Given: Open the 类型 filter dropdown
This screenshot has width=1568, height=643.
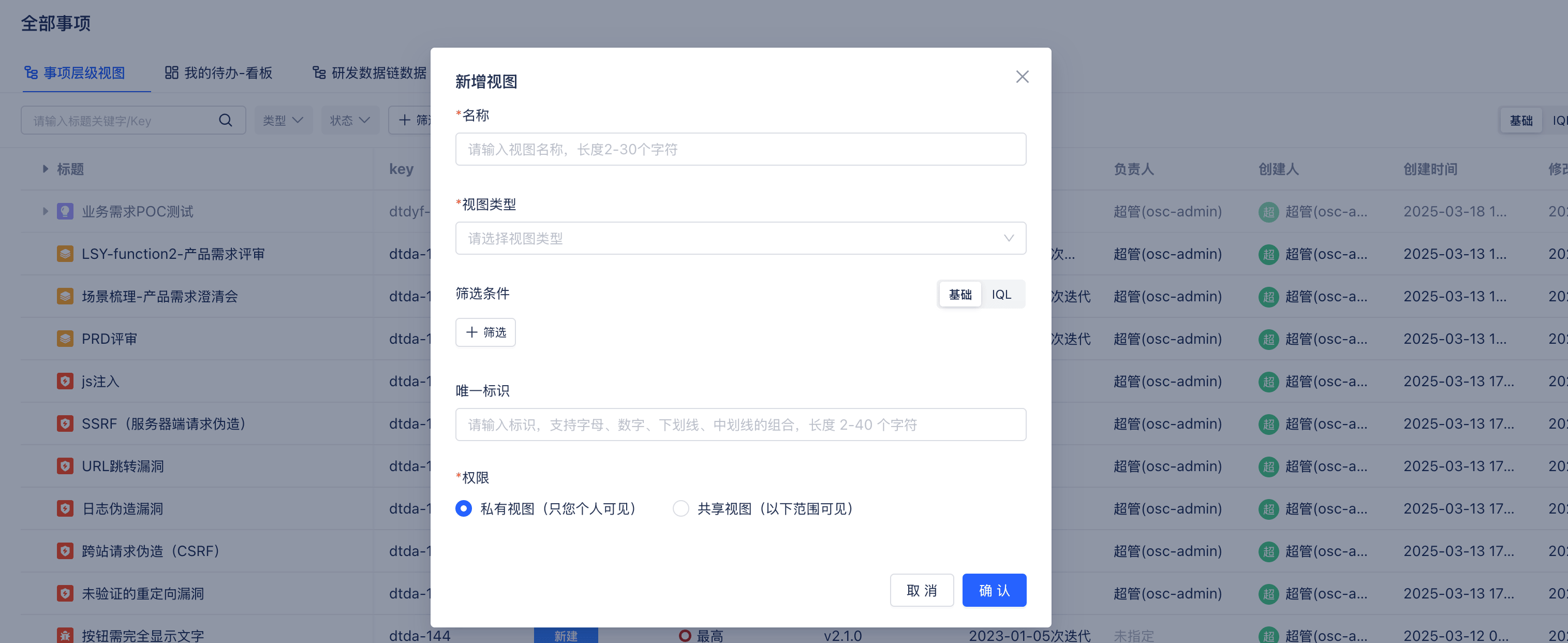Looking at the screenshot, I should [283, 121].
